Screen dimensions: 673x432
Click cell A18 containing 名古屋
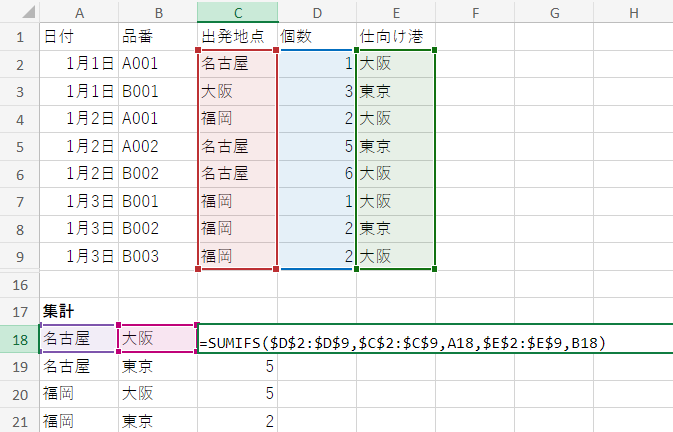pos(79,339)
